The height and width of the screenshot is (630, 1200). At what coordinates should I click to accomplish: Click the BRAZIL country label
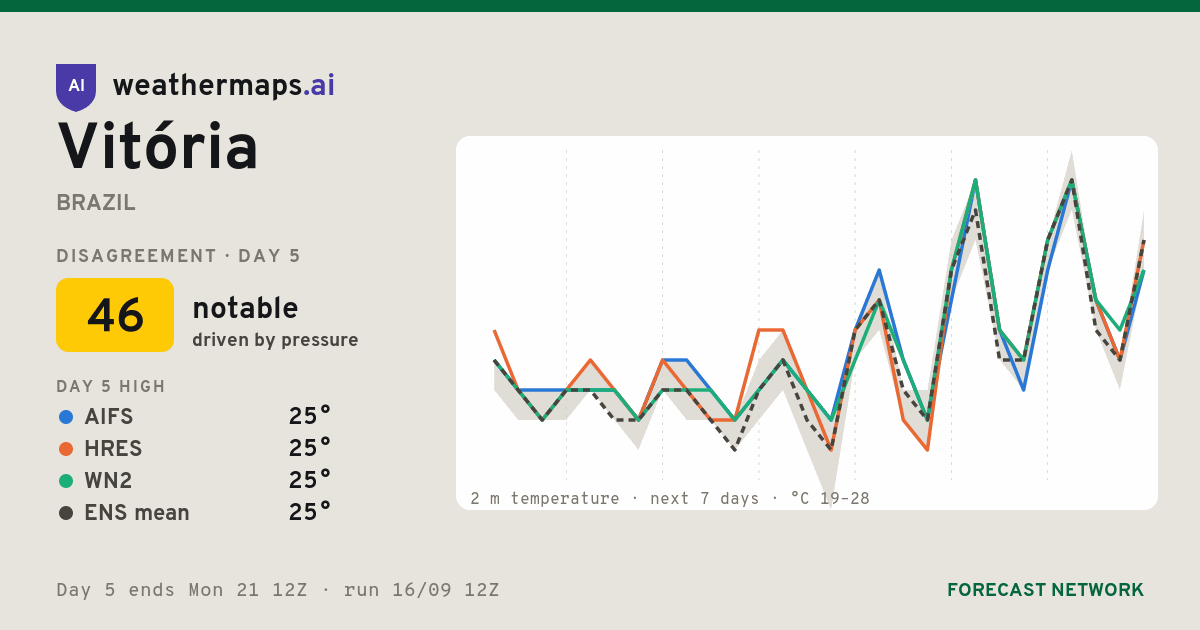96,203
